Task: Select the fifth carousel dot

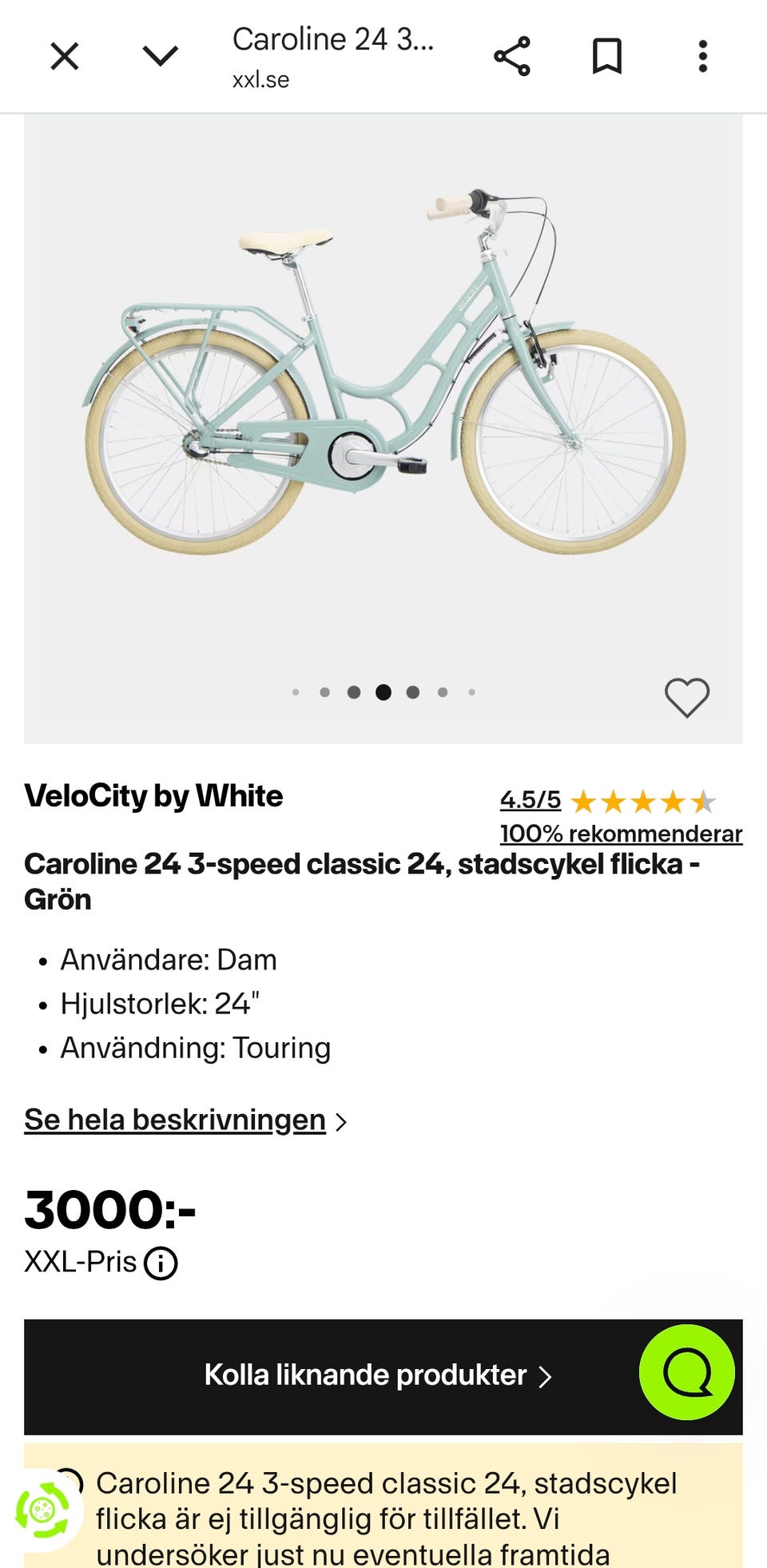Action: point(413,692)
